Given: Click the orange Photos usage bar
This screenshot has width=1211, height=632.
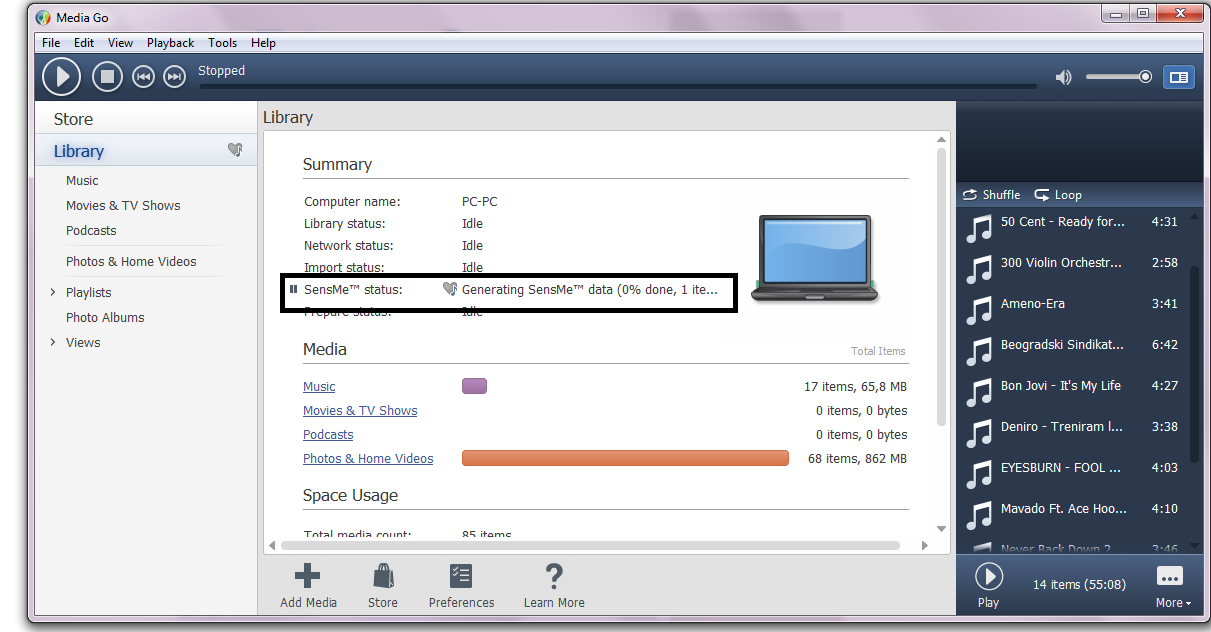Looking at the screenshot, I should [625, 458].
